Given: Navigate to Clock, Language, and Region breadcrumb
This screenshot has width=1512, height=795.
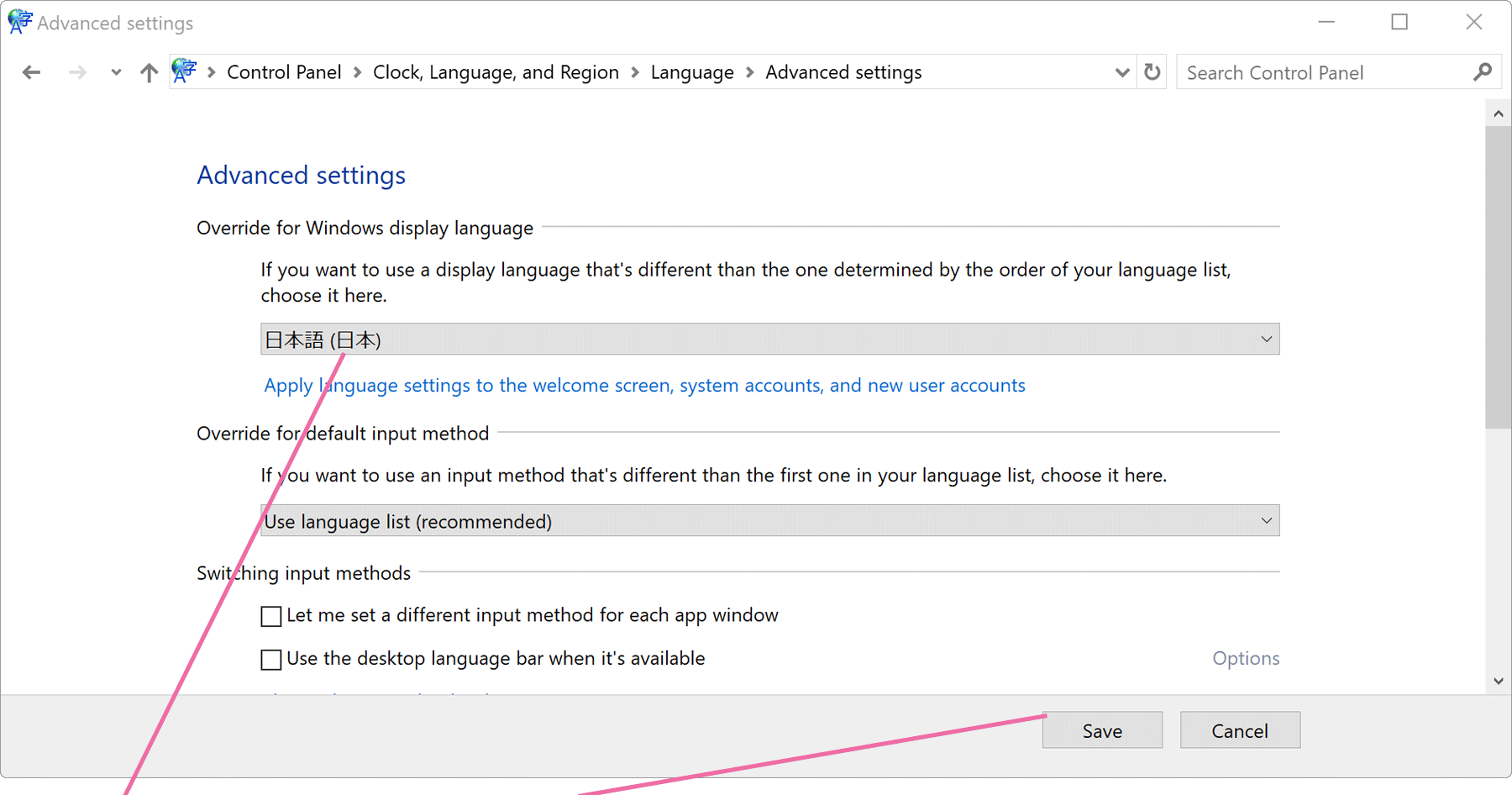Looking at the screenshot, I should (496, 72).
